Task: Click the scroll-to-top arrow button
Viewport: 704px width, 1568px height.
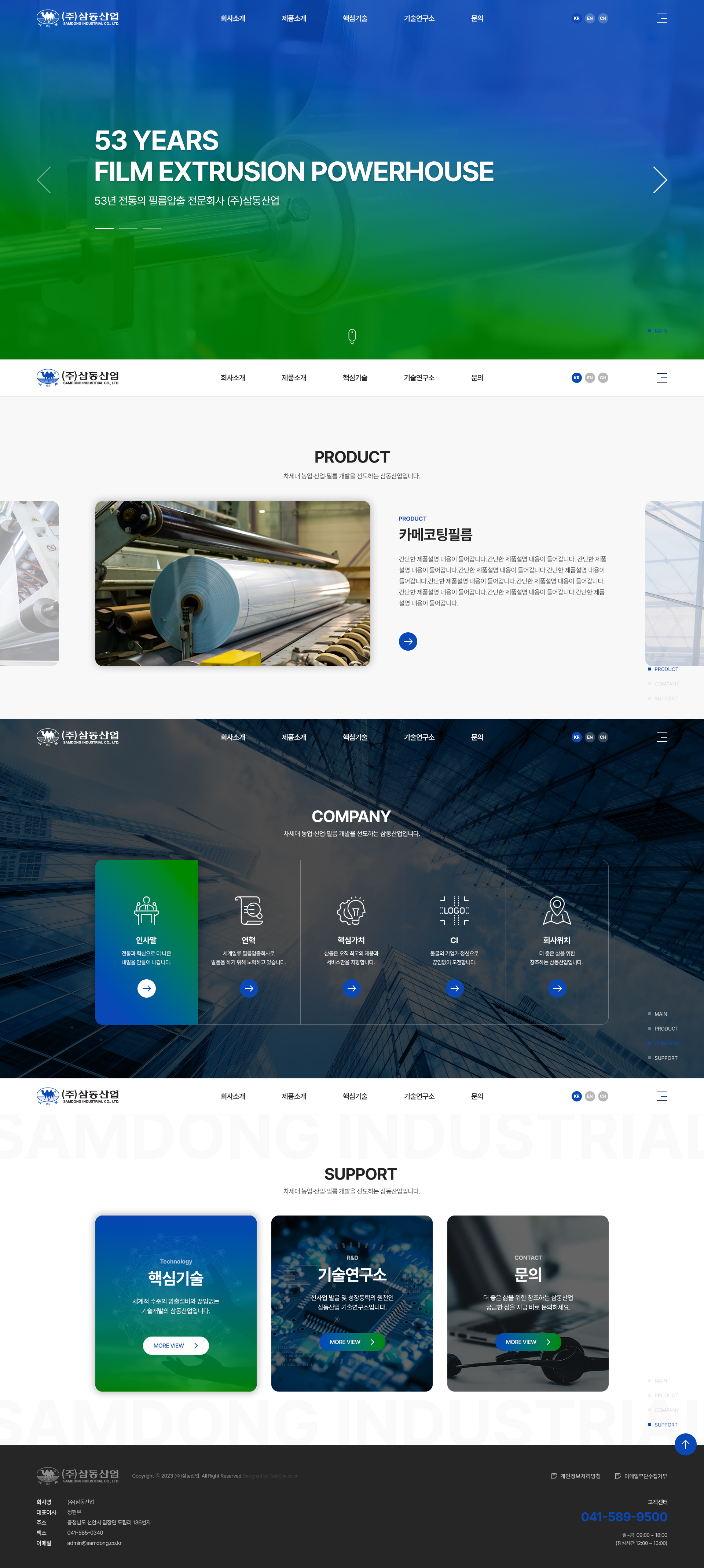Action: [x=685, y=1444]
